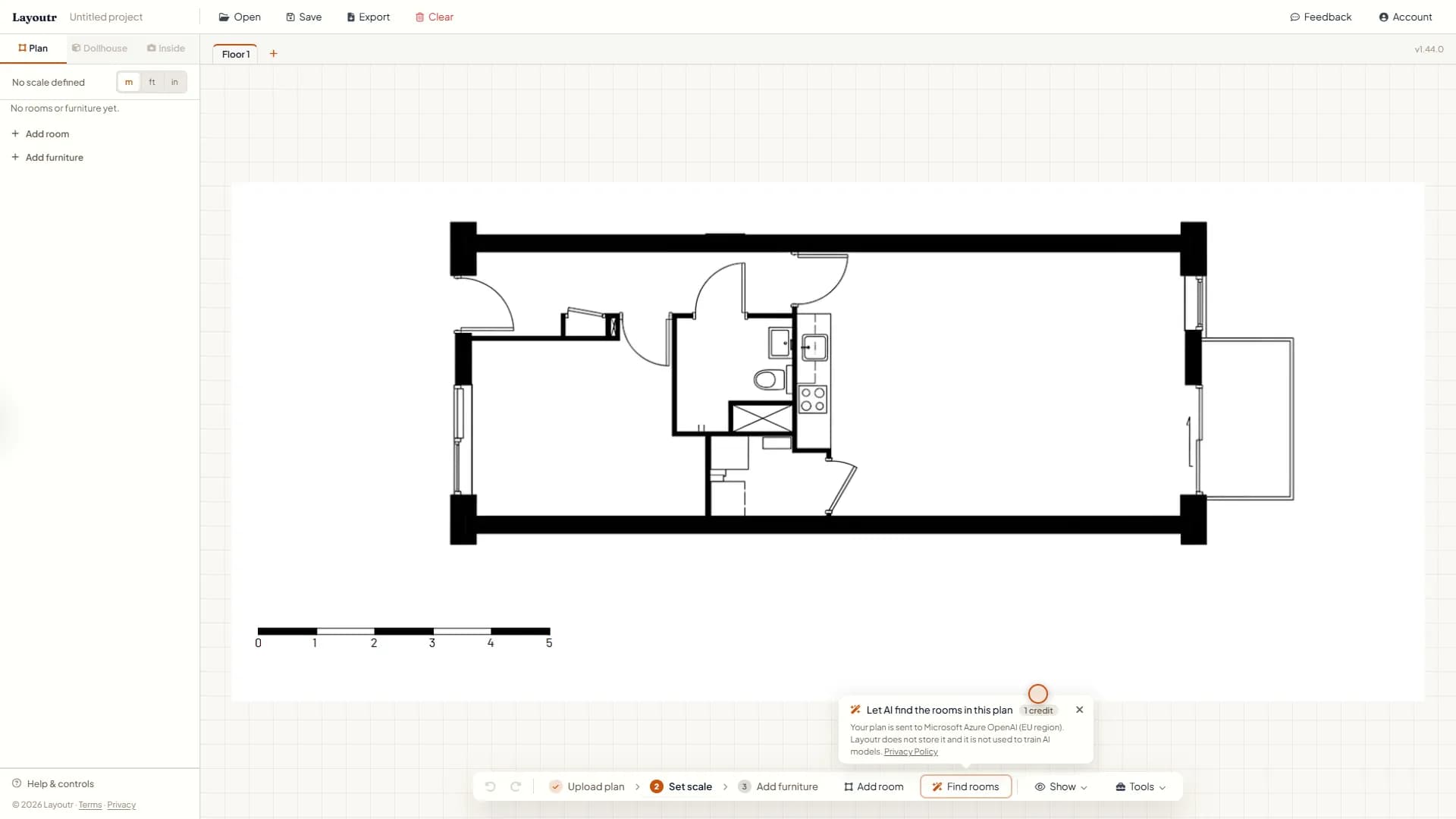The image size is (1456, 819).
Task: Open the Account menu item
Action: pyautogui.click(x=1405, y=17)
